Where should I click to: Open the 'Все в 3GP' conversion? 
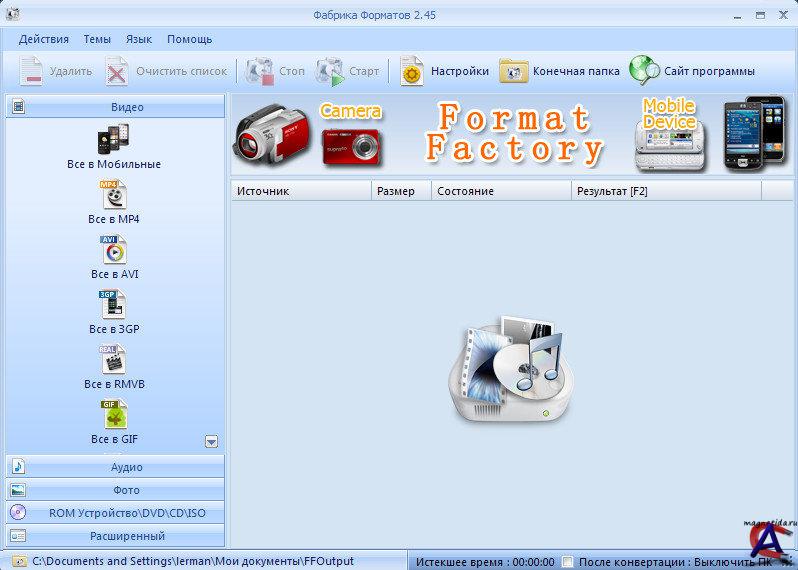coord(113,304)
